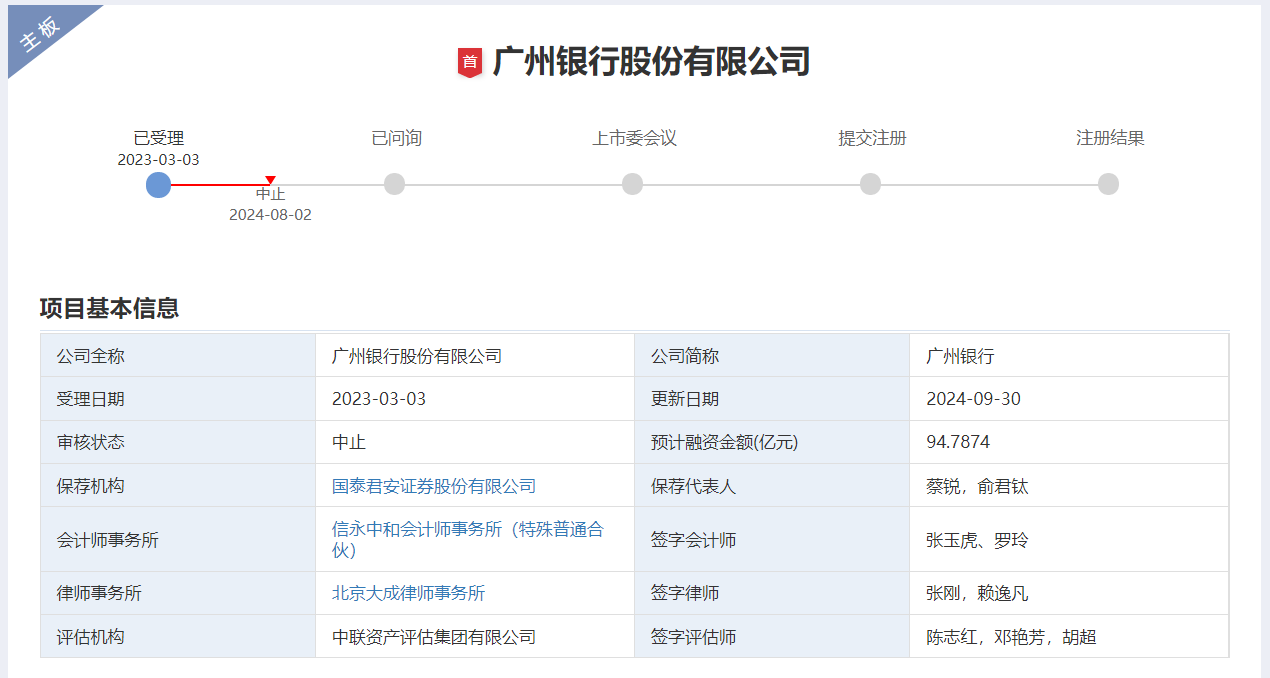Click the 已问询 stage circle
This screenshot has width=1270, height=678.
tap(394, 184)
